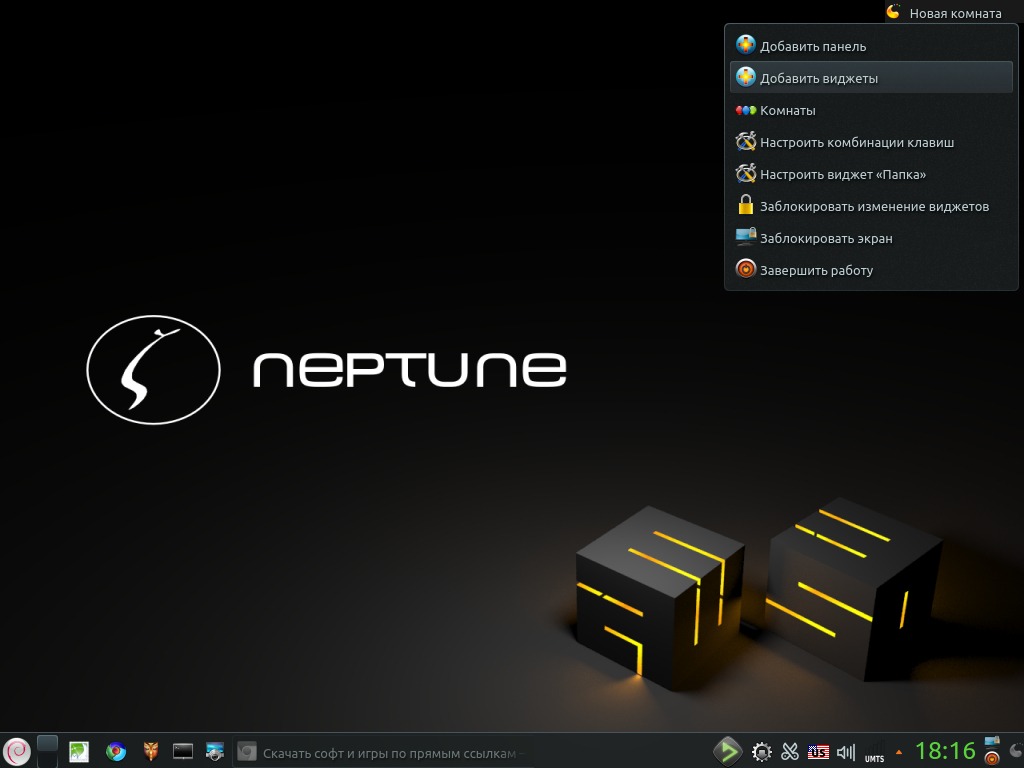Click "Заблокировать изменение виджетов"
The height and width of the screenshot is (768, 1024).
[x=871, y=206]
